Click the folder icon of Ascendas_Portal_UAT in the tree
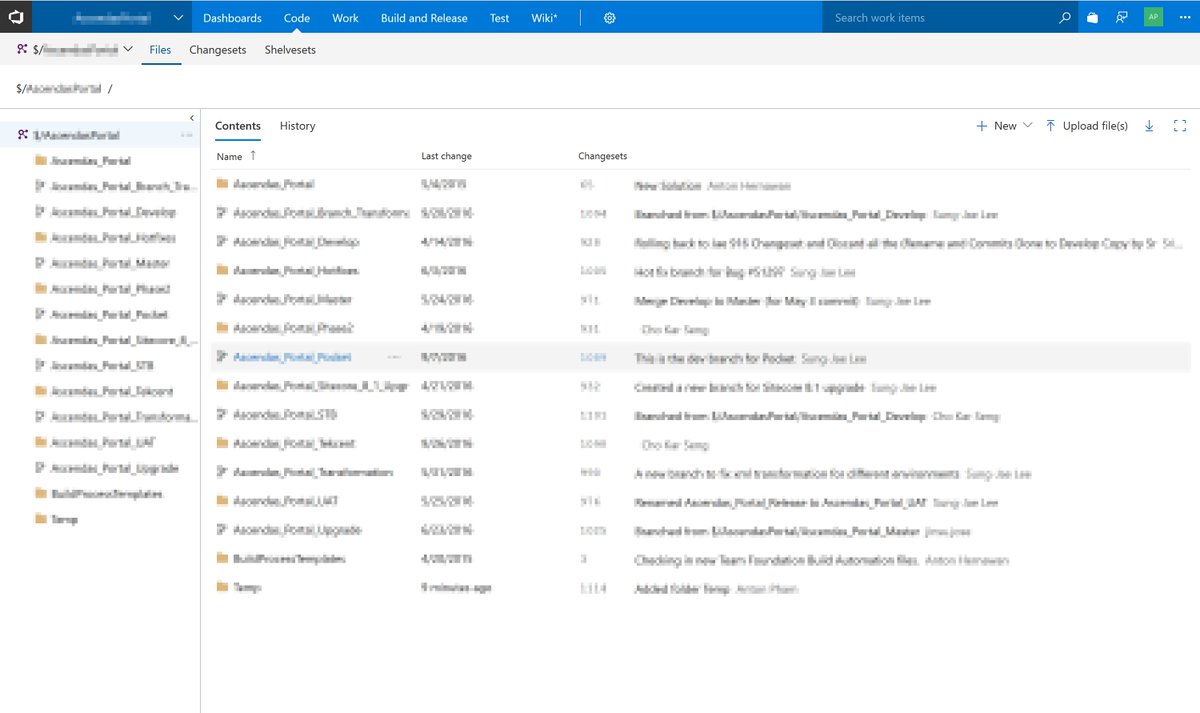 point(41,442)
